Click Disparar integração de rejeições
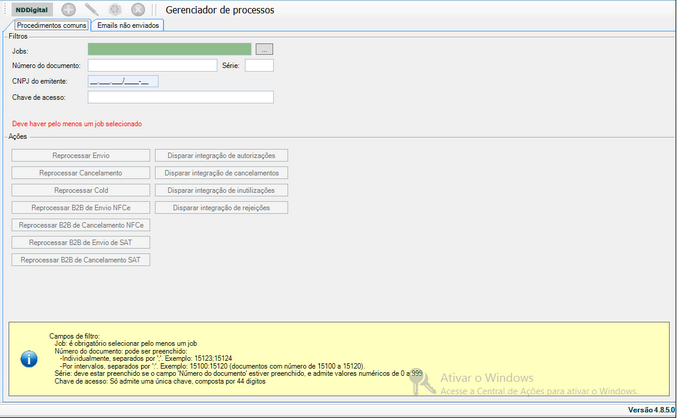 221,208
